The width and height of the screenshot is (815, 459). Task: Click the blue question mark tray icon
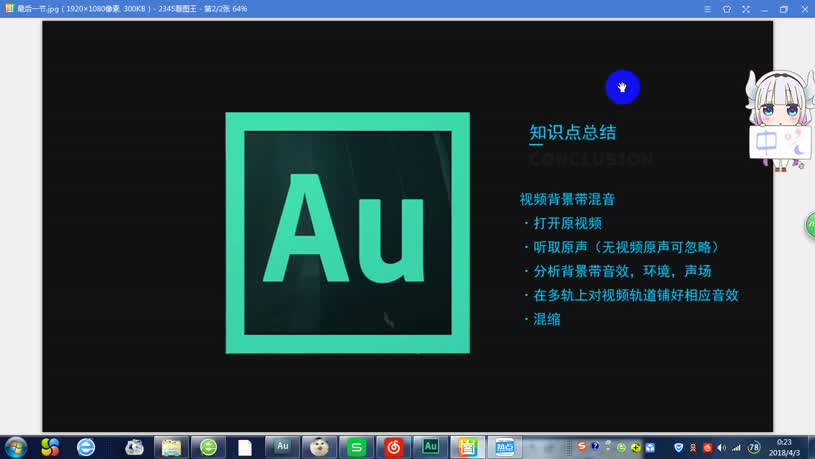click(595, 447)
